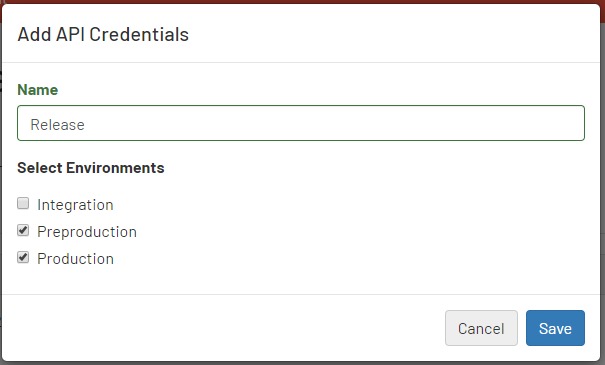
Task: Click the Integration label text
Action: pos(75,205)
